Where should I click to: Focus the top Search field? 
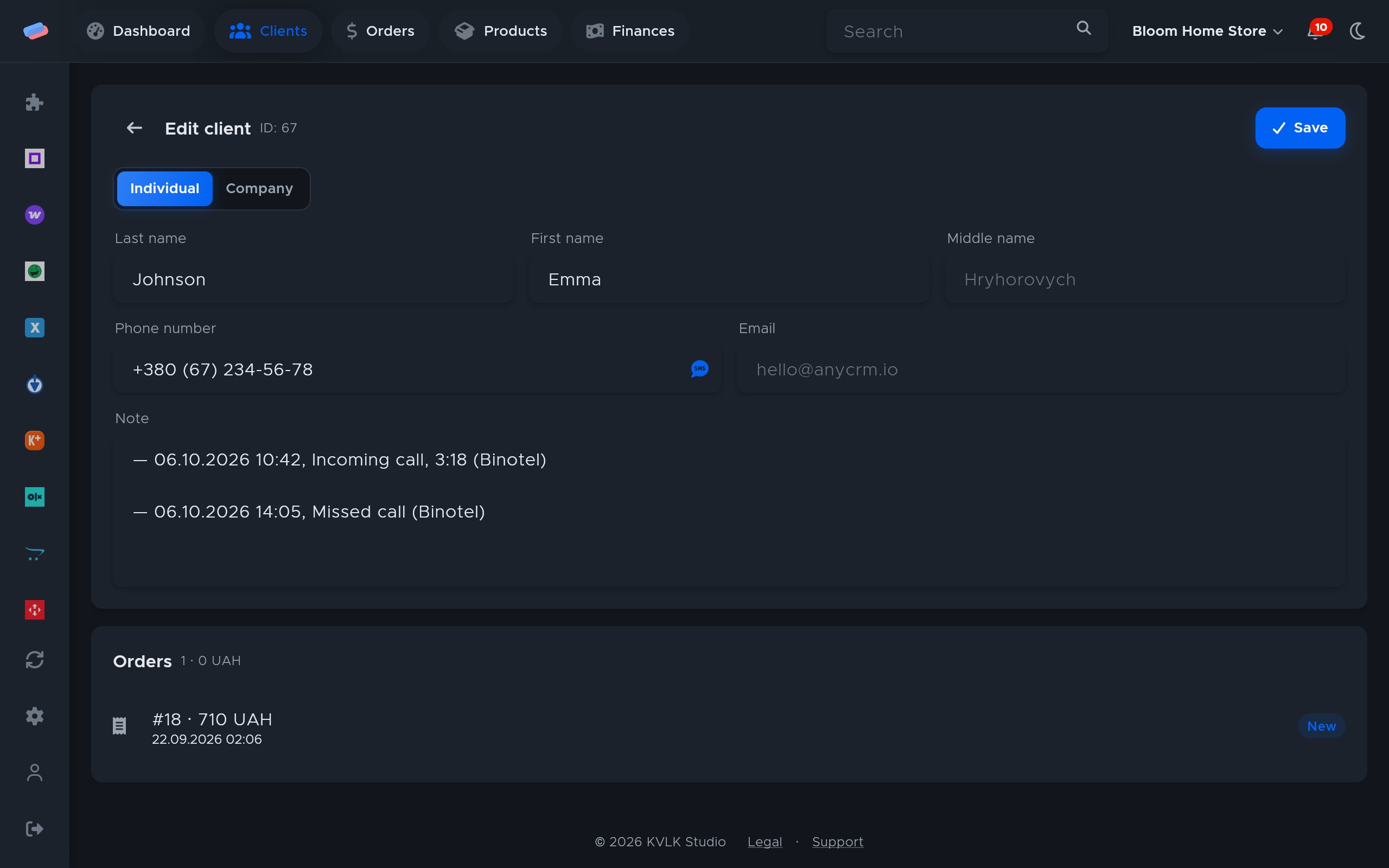[x=966, y=31]
